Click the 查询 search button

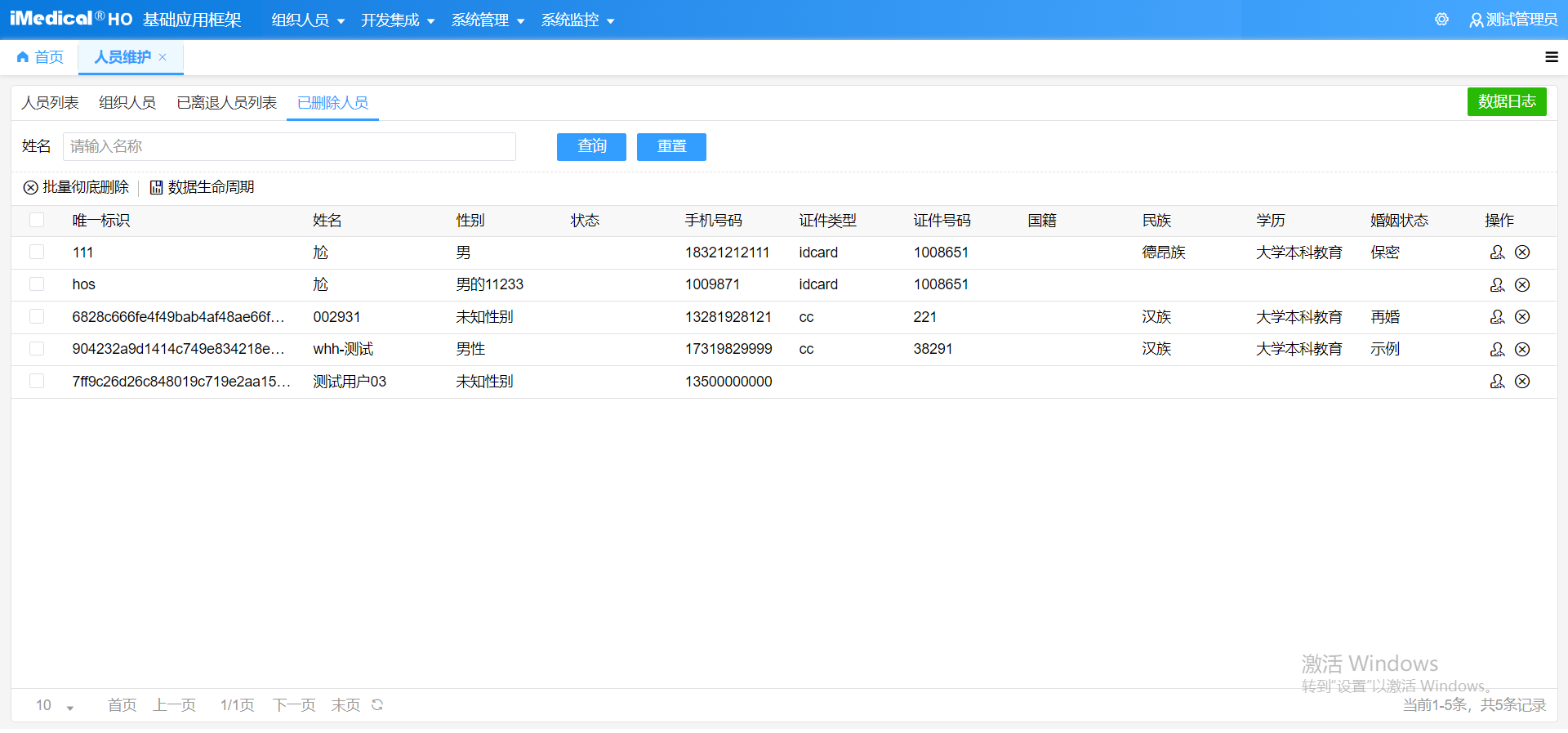[x=591, y=147]
